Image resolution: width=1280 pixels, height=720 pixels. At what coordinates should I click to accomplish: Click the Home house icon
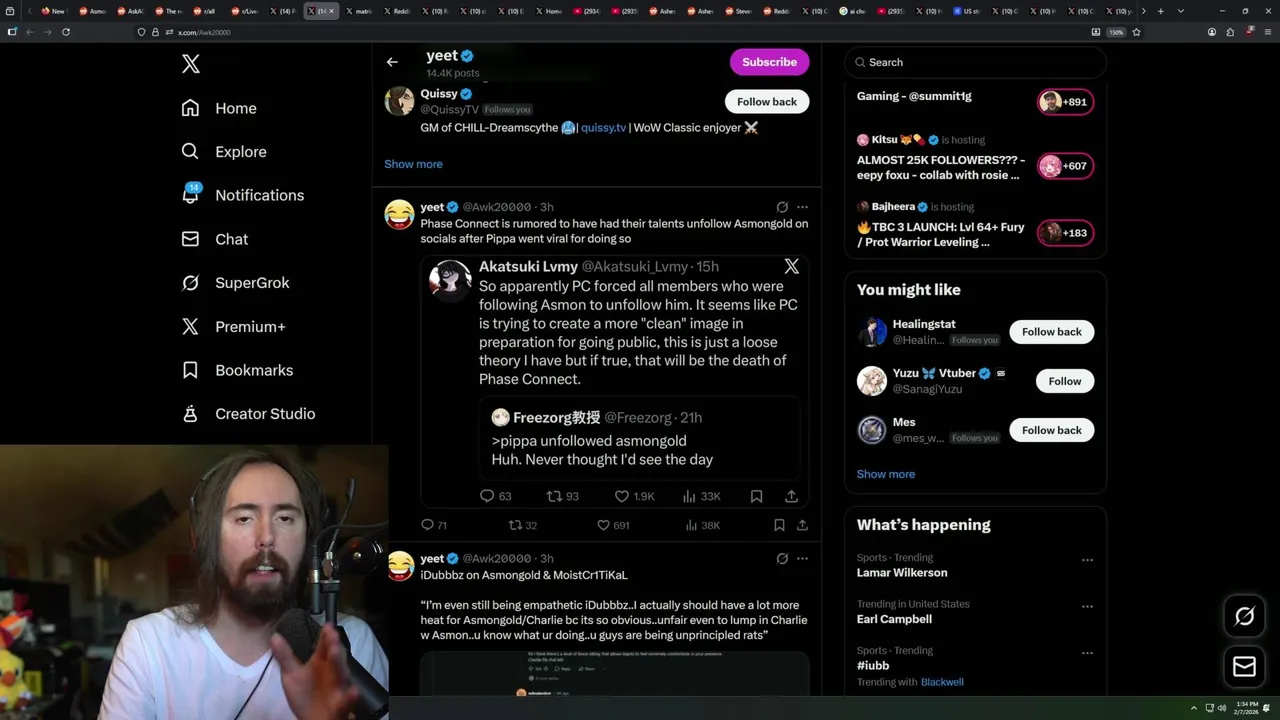pyautogui.click(x=190, y=108)
